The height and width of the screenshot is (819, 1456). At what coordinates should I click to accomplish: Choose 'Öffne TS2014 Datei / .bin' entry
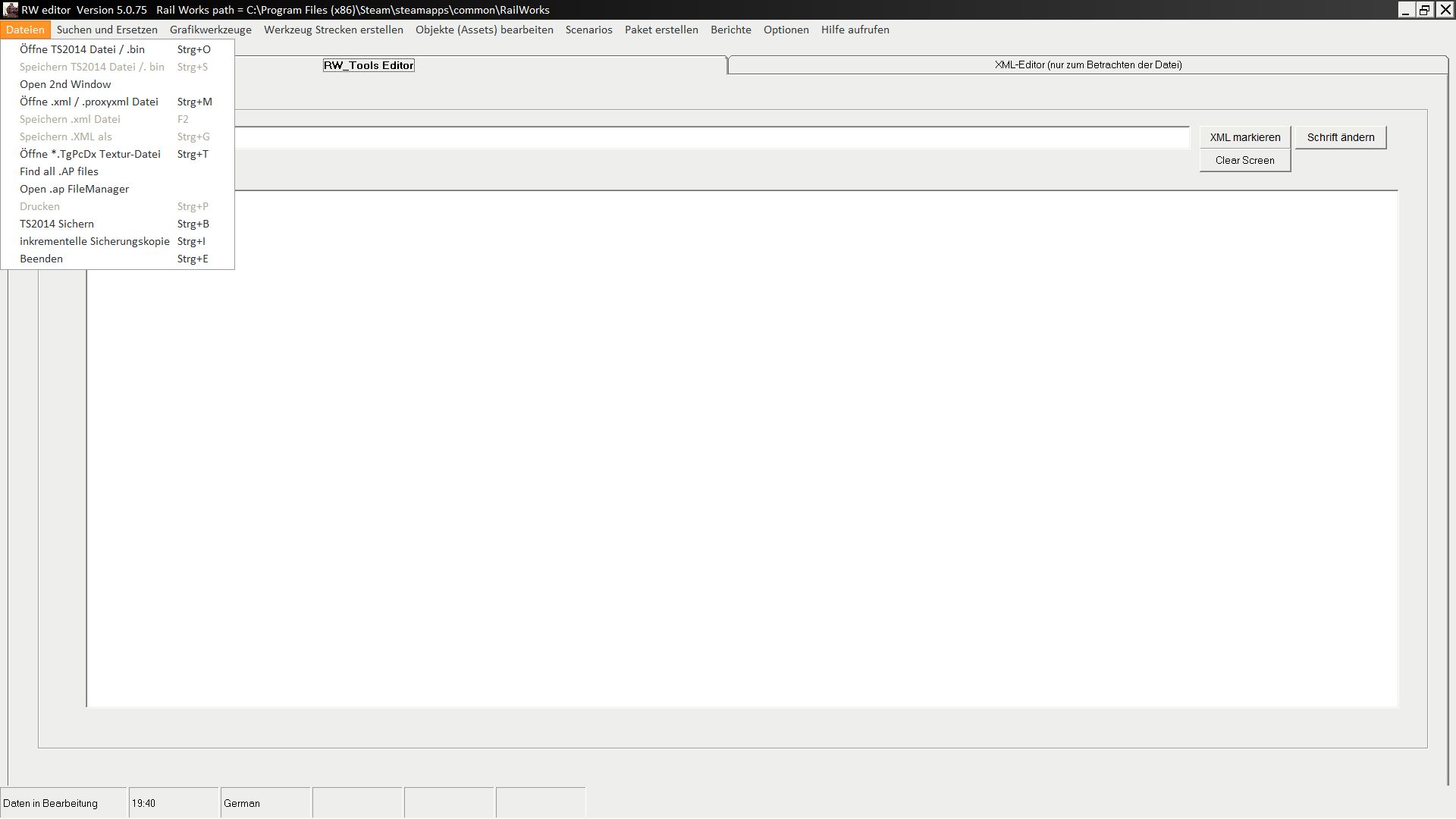coord(82,49)
